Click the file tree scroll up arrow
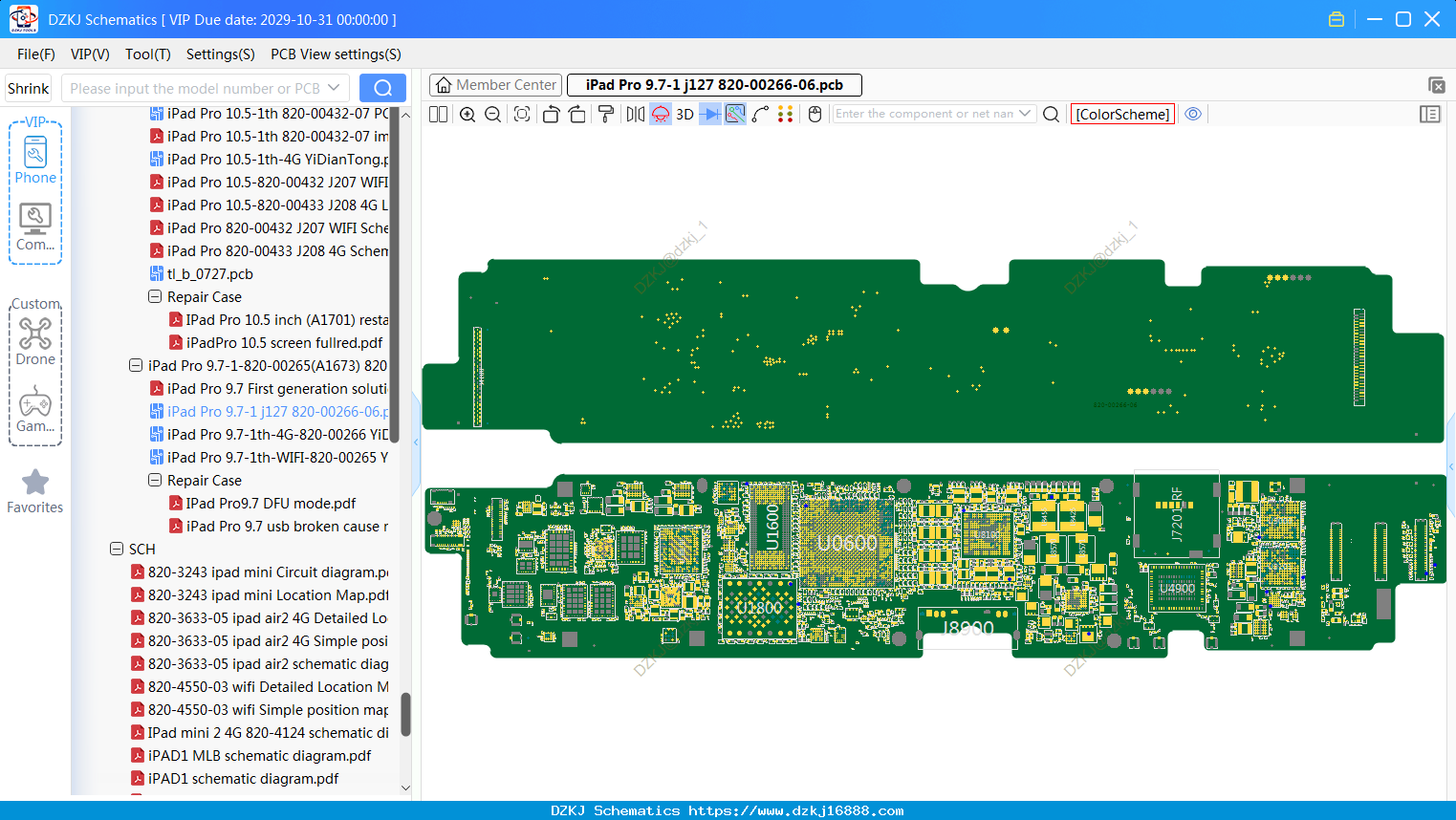Viewport: 1456px width, 820px height. [405, 115]
